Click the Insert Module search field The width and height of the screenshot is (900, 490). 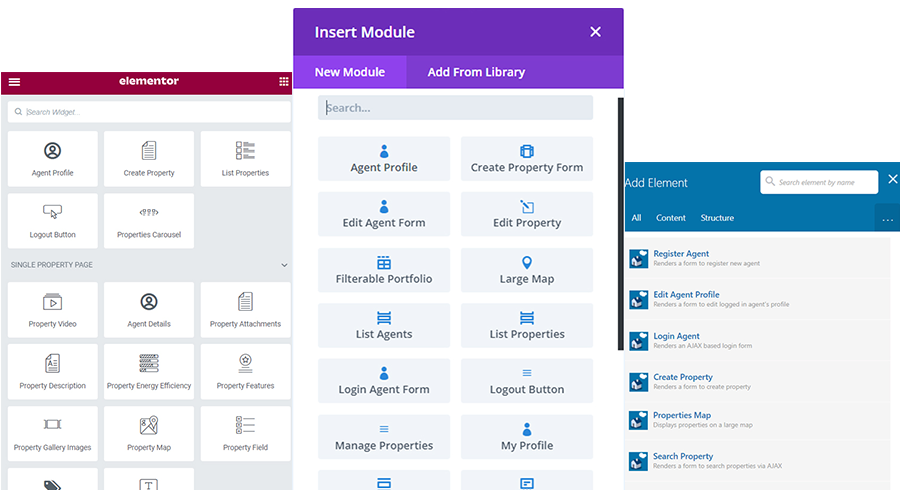coord(455,108)
